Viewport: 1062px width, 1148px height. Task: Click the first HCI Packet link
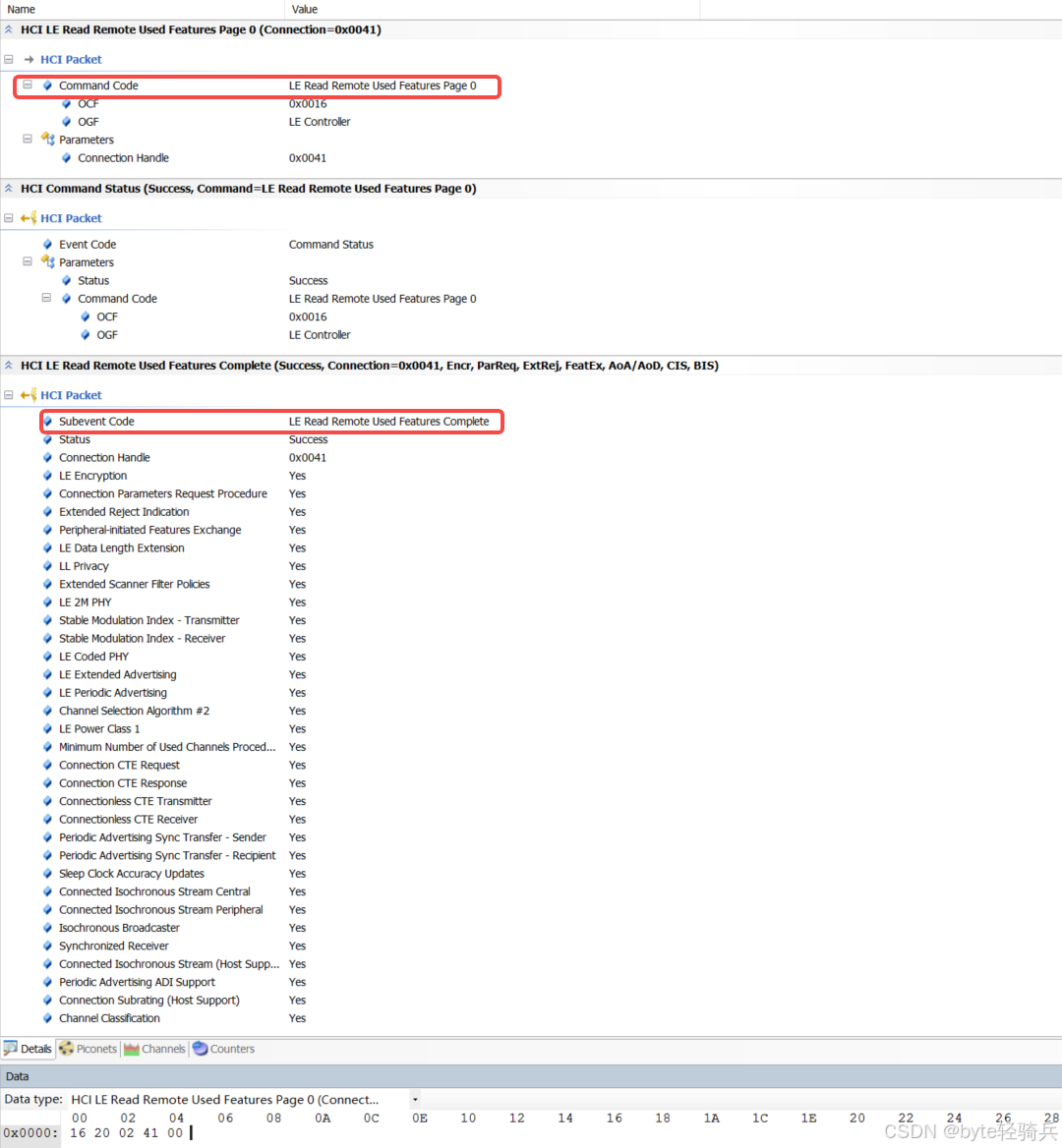71,59
